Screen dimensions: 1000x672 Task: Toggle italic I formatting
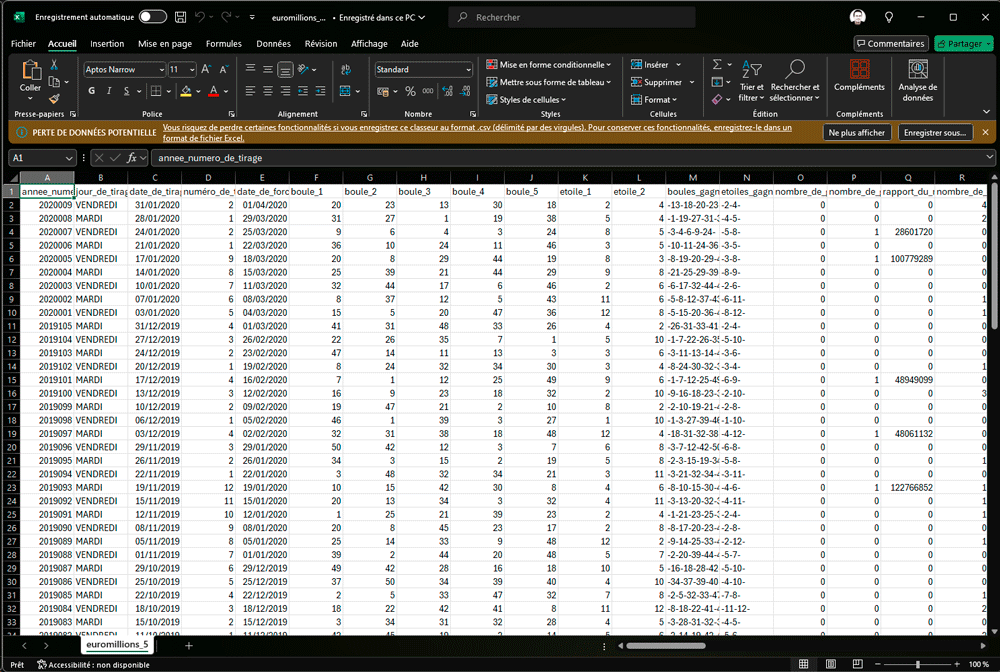click(x=109, y=91)
